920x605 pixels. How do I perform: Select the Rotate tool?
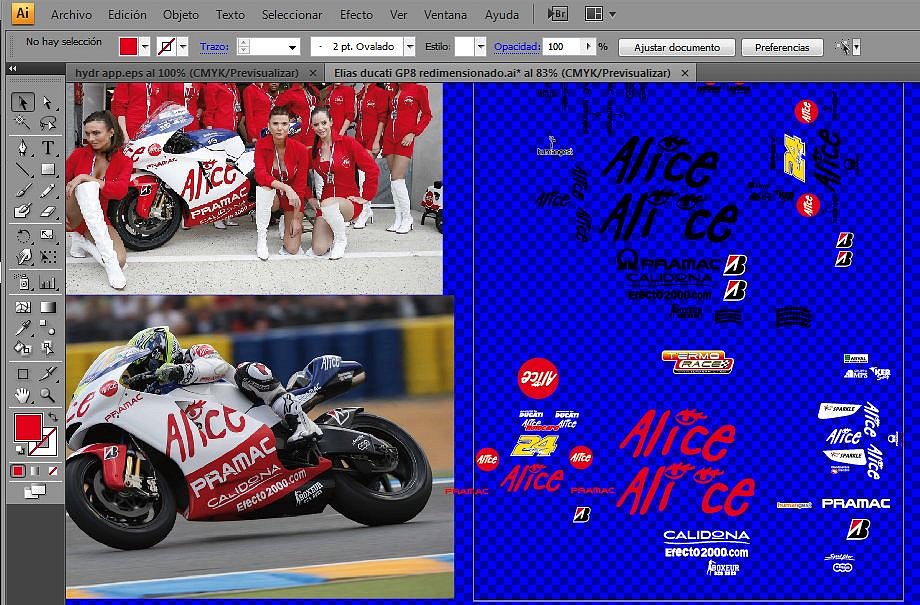22,236
